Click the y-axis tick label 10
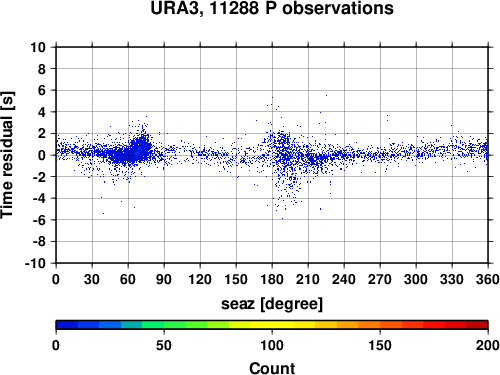The width and height of the screenshot is (500, 375). click(38, 47)
